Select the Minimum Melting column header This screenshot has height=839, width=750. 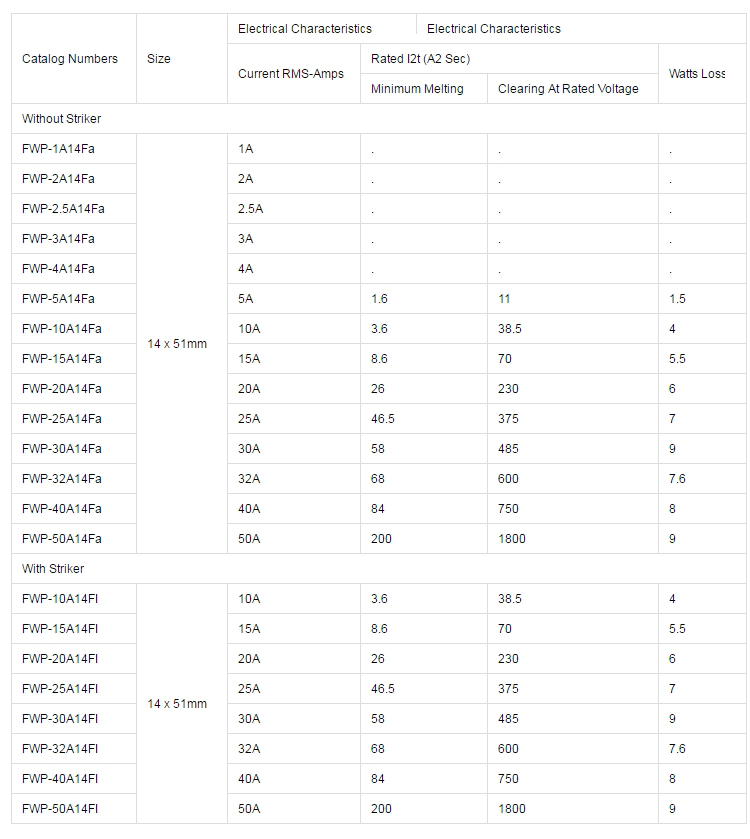tap(417, 89)
